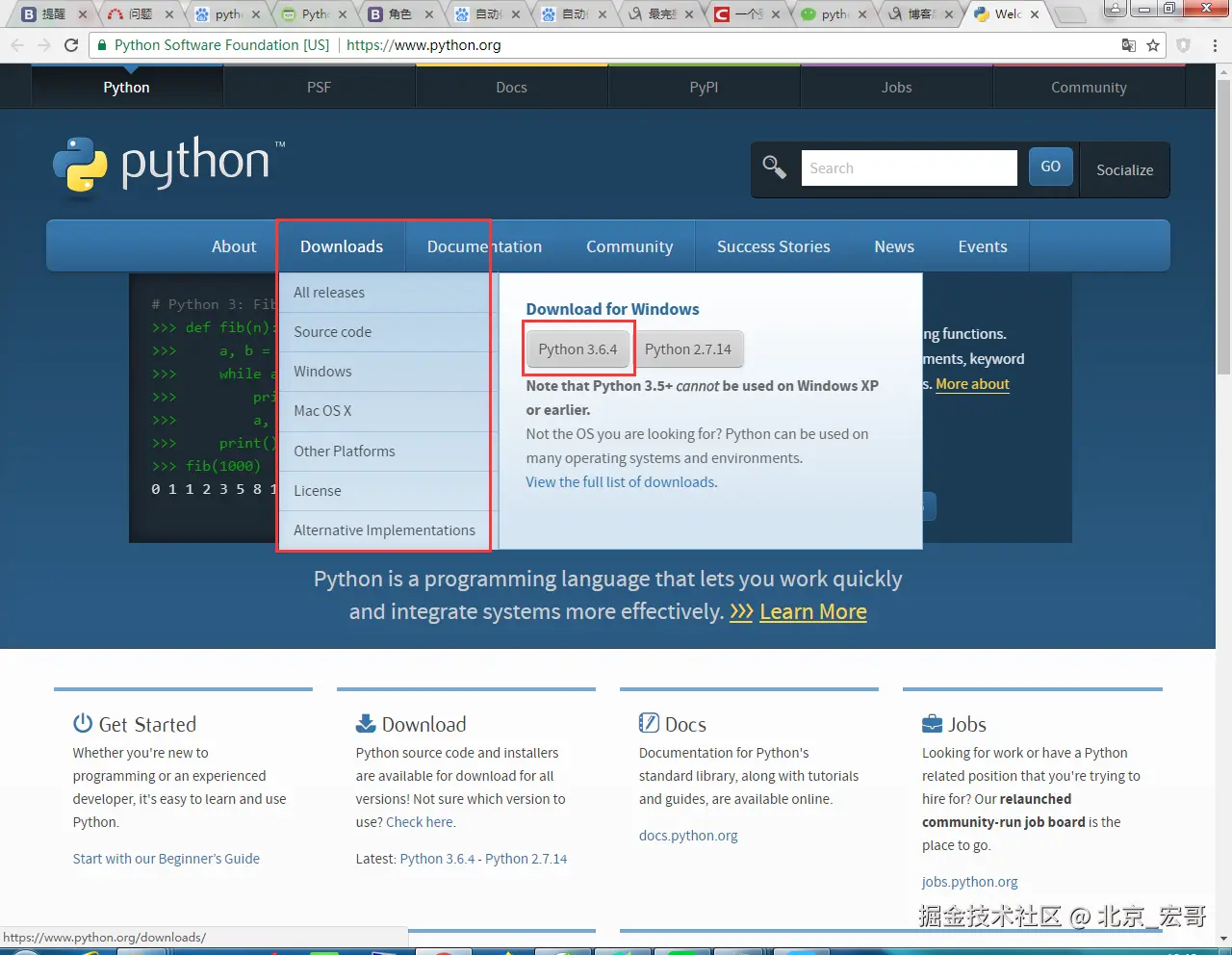Viewport: 1232px width, 955px height.
Task: Click the browser forward arrow
Action: (x=44, y=45)
